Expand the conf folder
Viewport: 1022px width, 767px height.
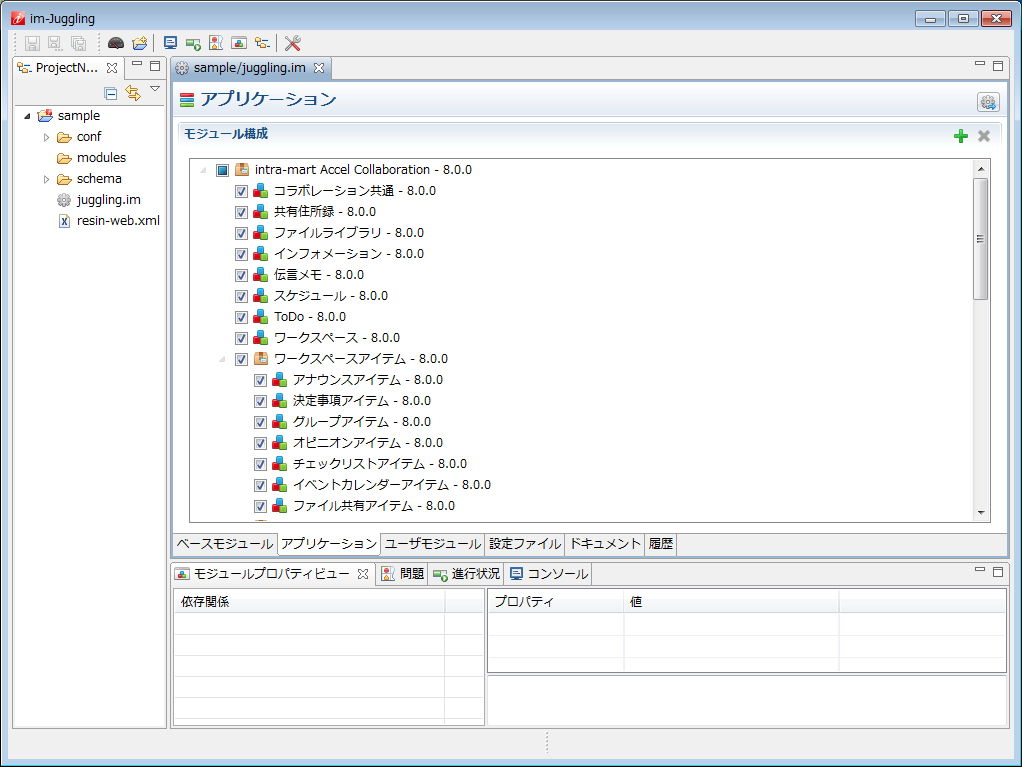[46, 137]
